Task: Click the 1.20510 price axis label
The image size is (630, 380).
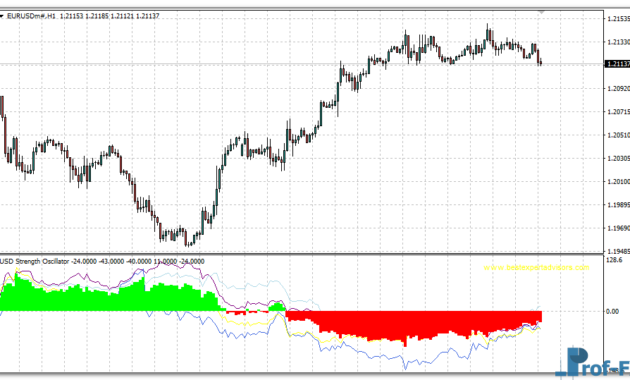Action: pyautogui.click(x=618, y=135)
